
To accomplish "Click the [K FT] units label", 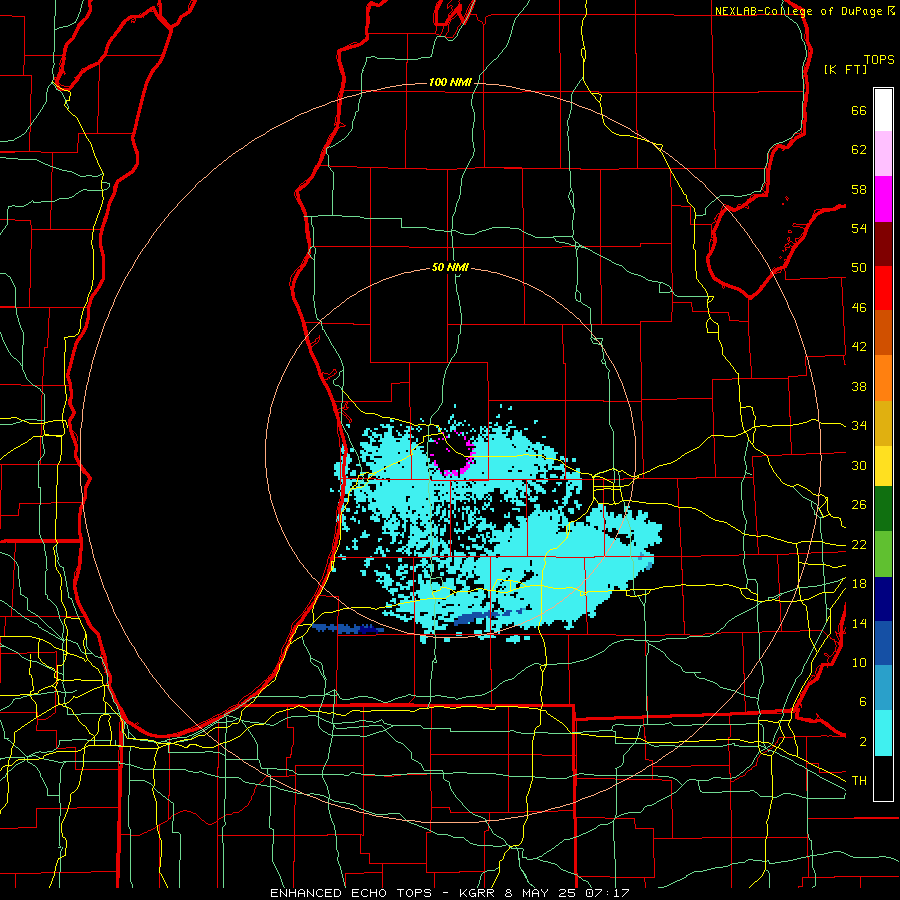I will click(845, 70).
